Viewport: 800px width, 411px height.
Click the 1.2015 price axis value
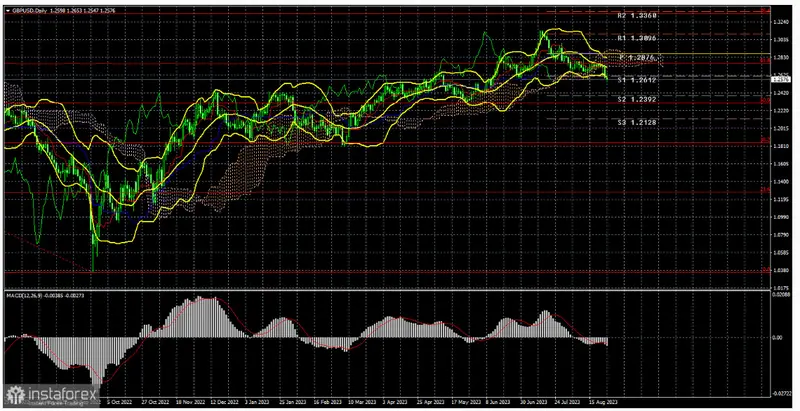781,128
